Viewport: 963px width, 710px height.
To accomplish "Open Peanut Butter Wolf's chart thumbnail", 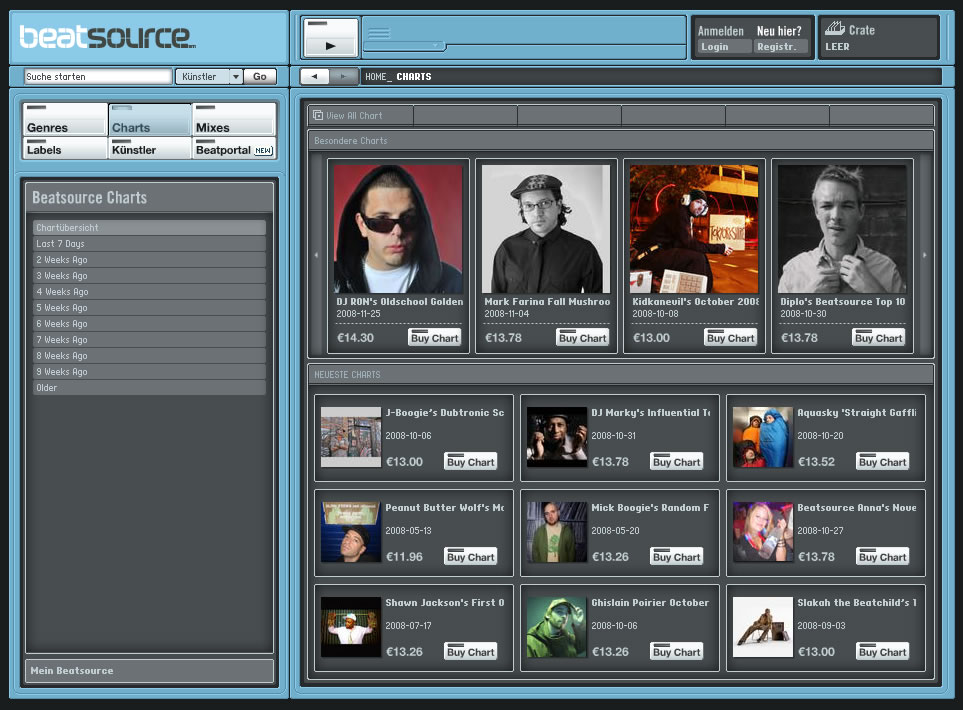I will pyautogui.click(x=351, y=532).
